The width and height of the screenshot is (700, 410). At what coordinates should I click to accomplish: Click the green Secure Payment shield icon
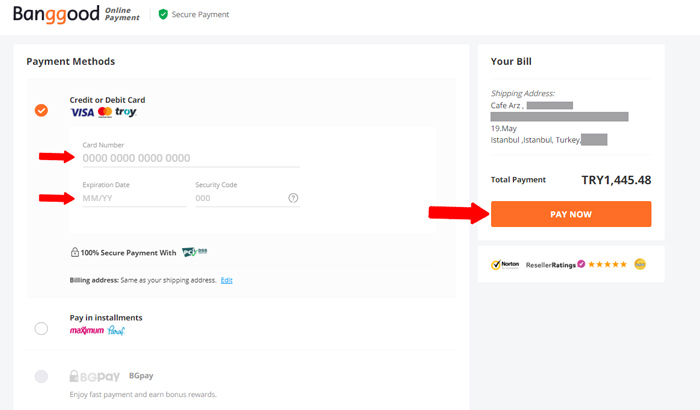tap(163, 15)
